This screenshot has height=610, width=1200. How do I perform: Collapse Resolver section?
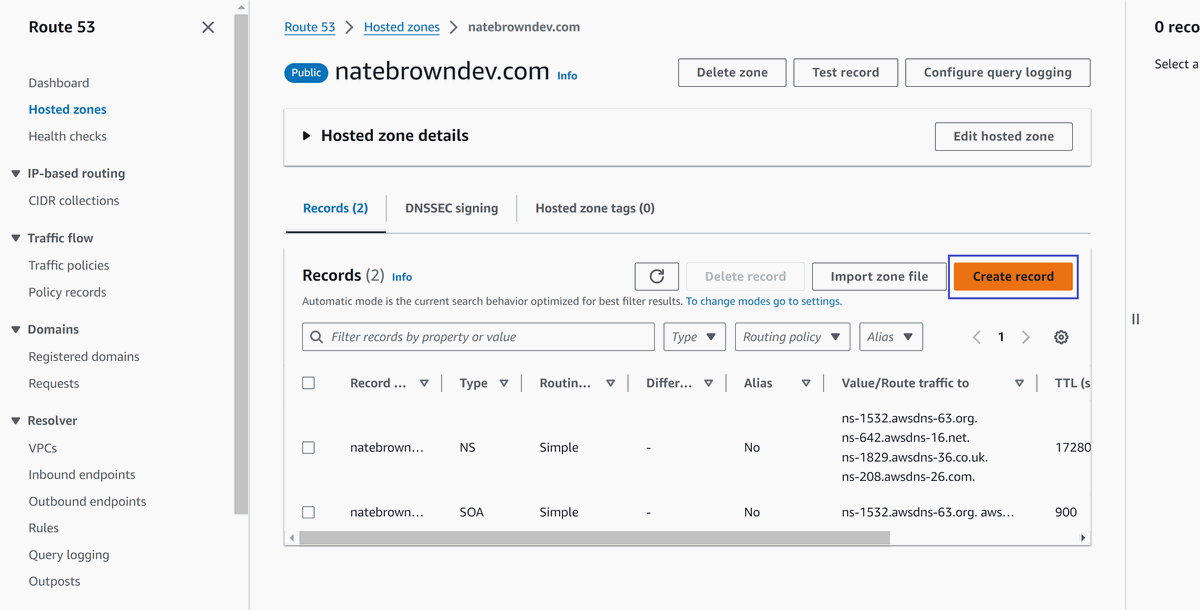[15, 421]
